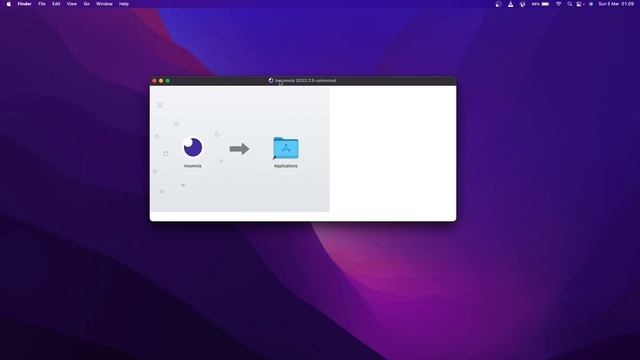The height and width of the screenshot is (360, 640).
Task: Click the battery status indicator
Action: (x=541, y=4)
